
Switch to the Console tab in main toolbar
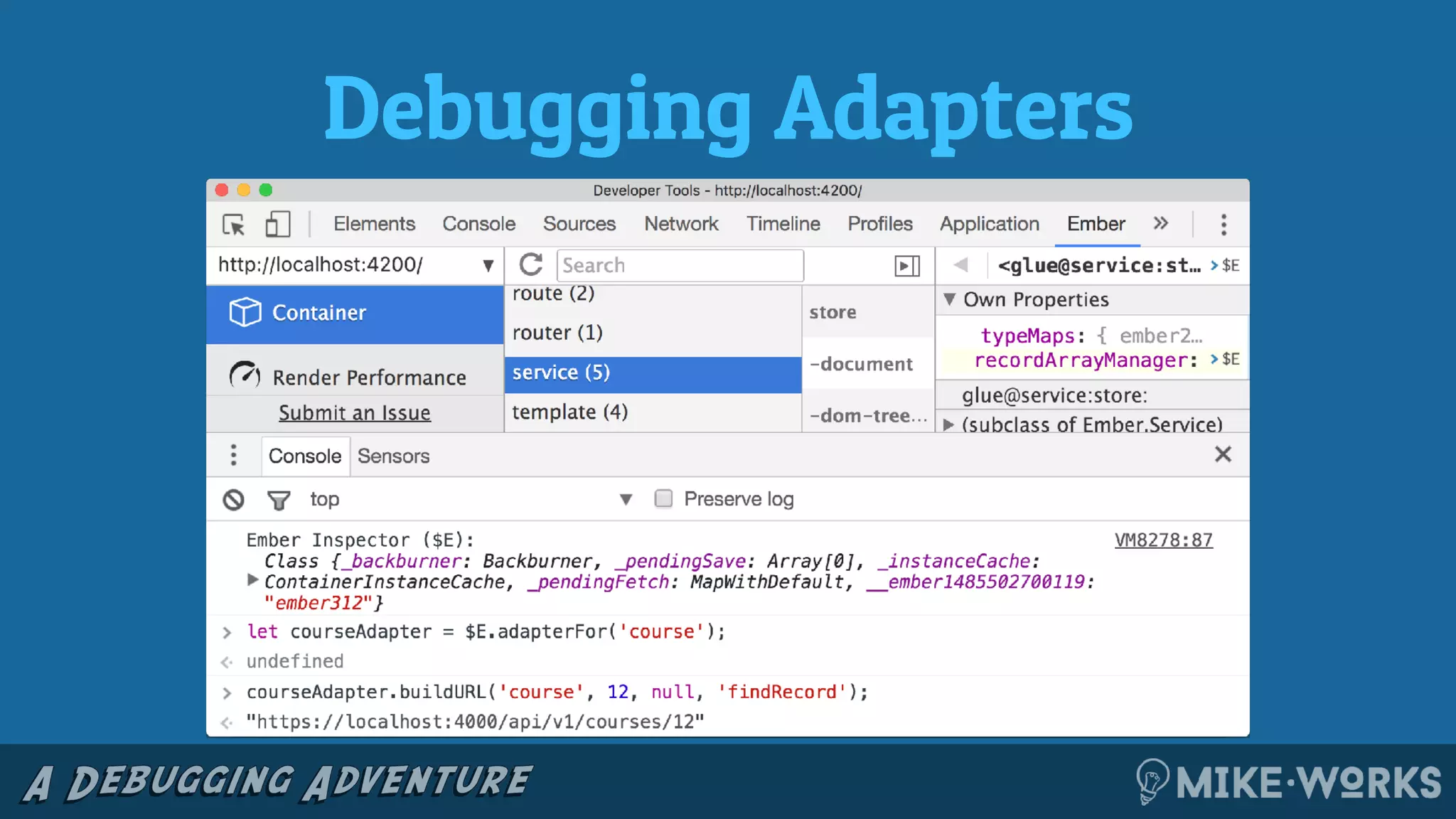coord(478,223)
